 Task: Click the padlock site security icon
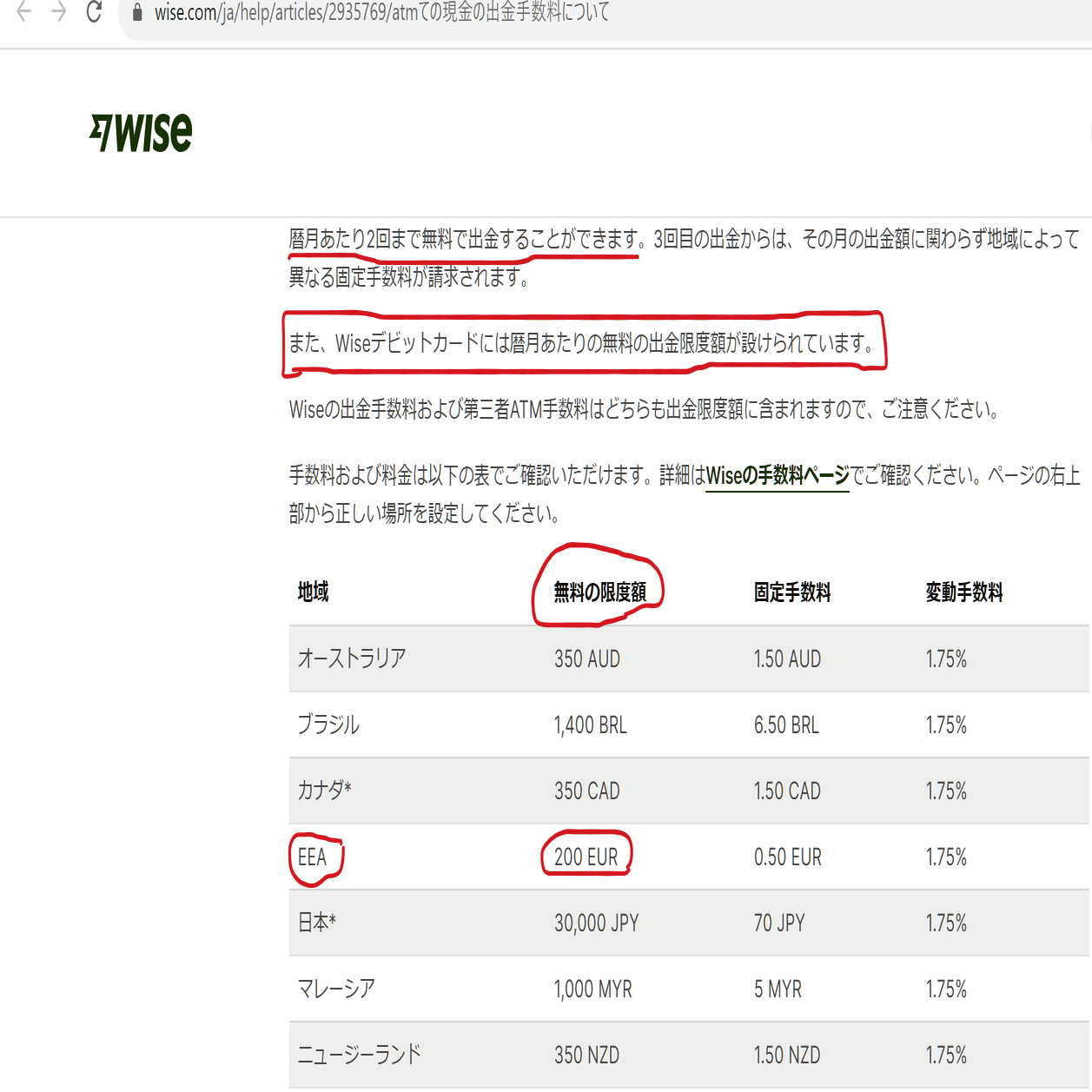coord(137,13)
